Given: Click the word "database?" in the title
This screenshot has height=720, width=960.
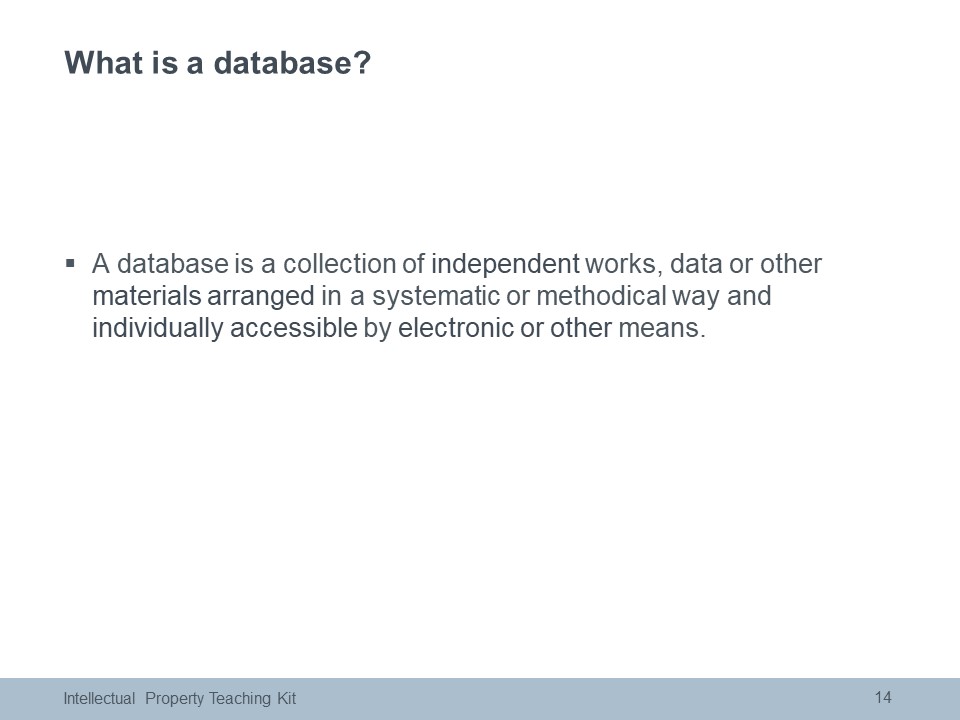Looking at the screenshot, I should 292,62.
